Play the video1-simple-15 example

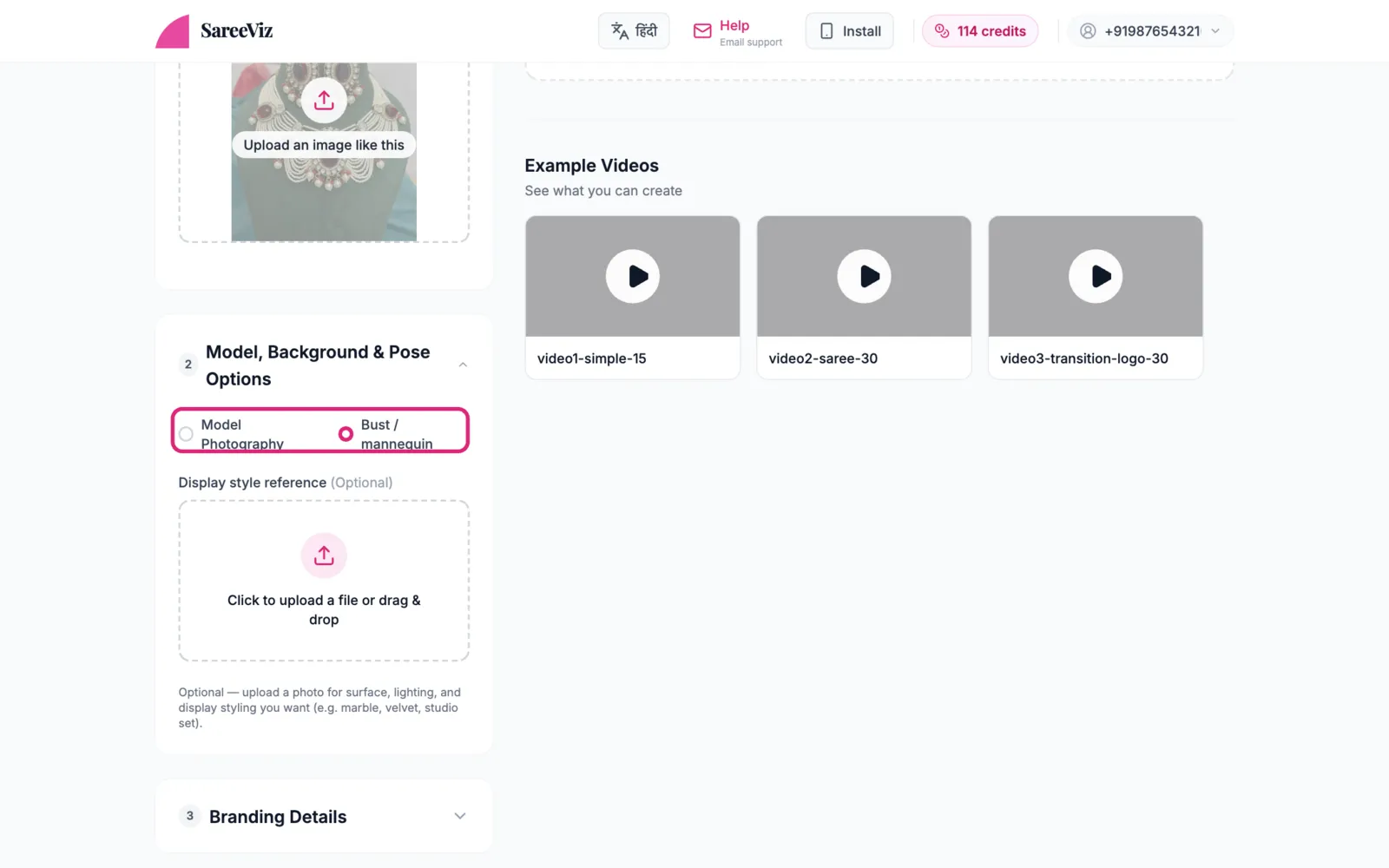(633, 276)
